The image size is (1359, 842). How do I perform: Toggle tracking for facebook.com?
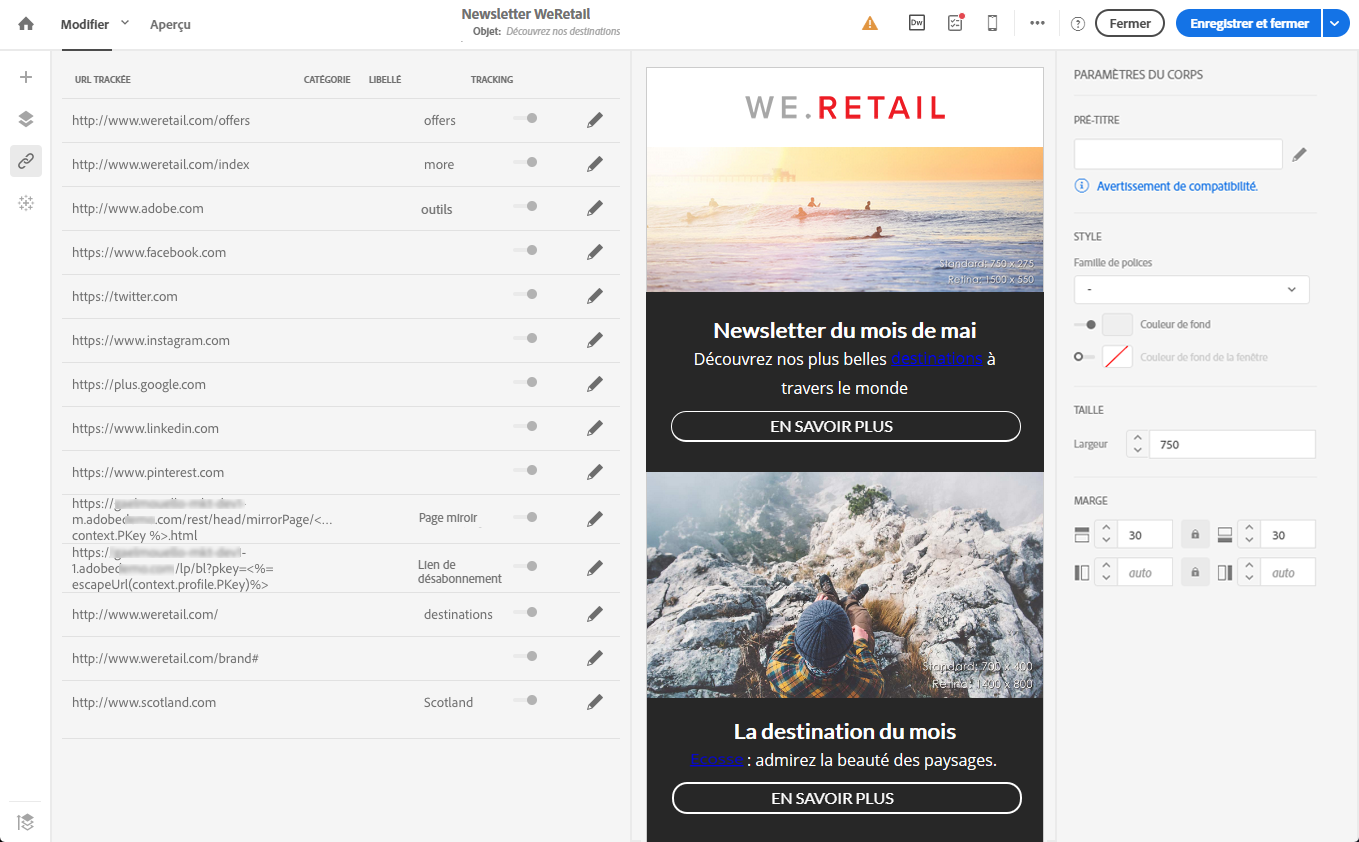526,250
